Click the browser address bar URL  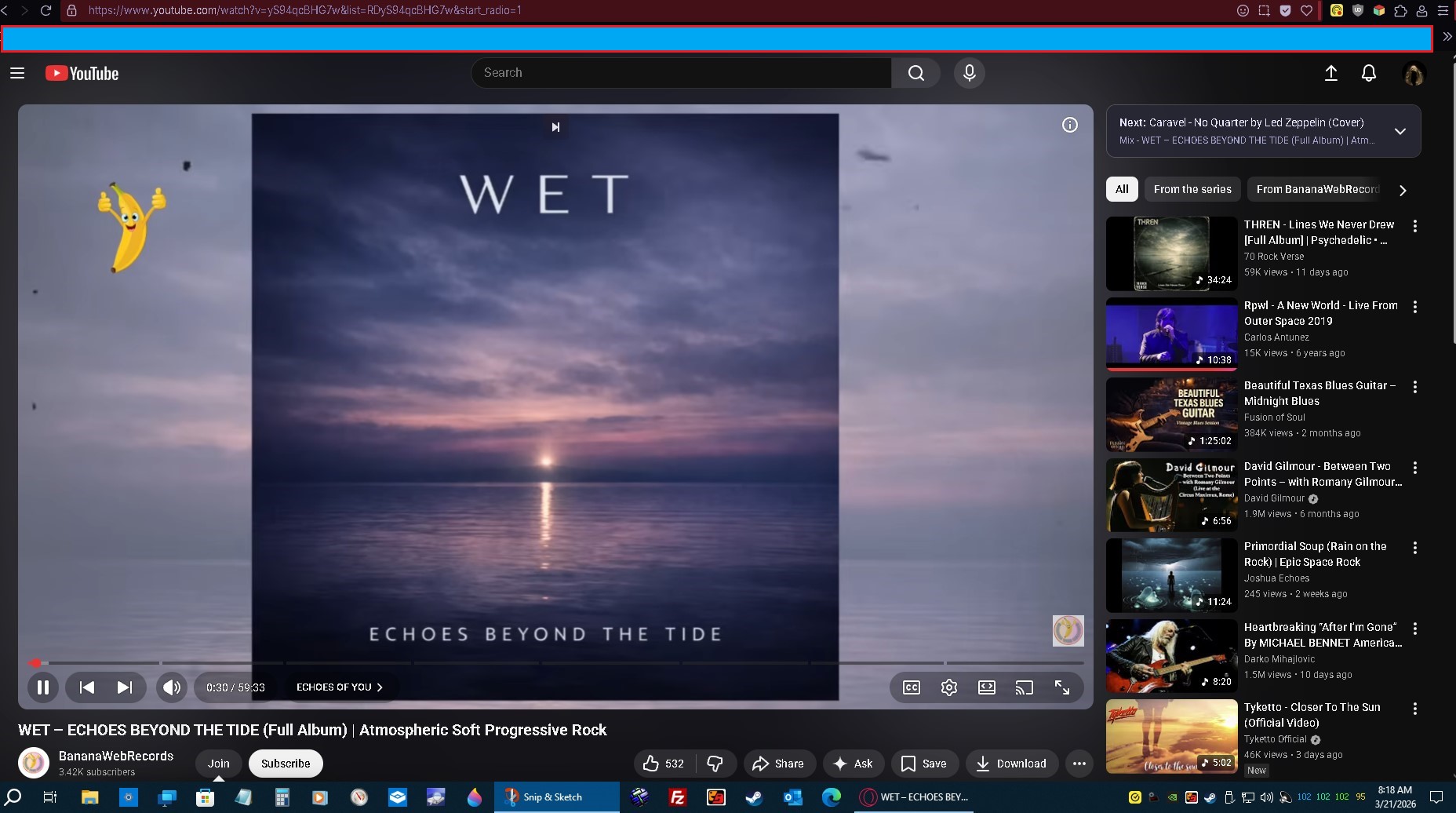[x=305, y=10]
